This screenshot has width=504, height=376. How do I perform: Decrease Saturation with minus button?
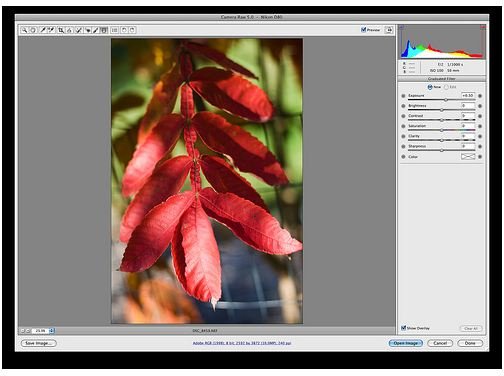pyautogui.click(x=403, y=126)
